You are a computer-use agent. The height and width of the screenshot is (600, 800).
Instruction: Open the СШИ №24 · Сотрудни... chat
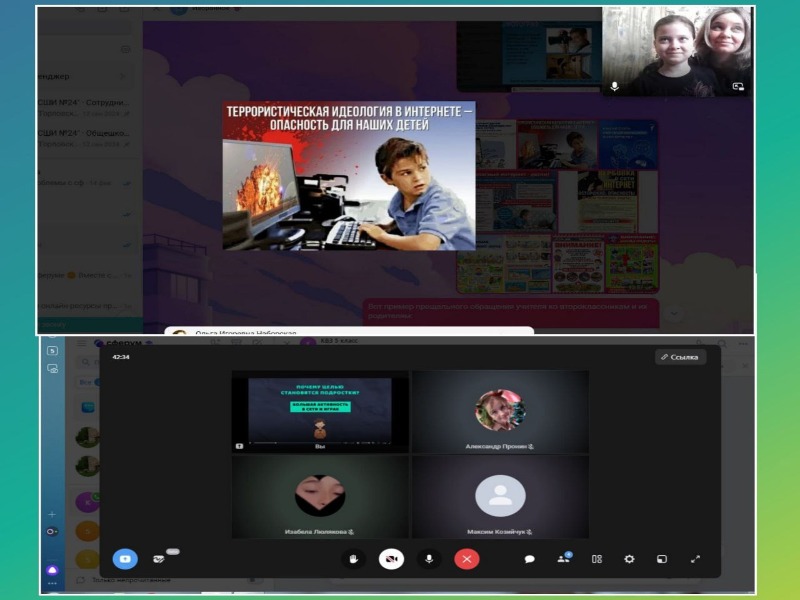(85, 107)
